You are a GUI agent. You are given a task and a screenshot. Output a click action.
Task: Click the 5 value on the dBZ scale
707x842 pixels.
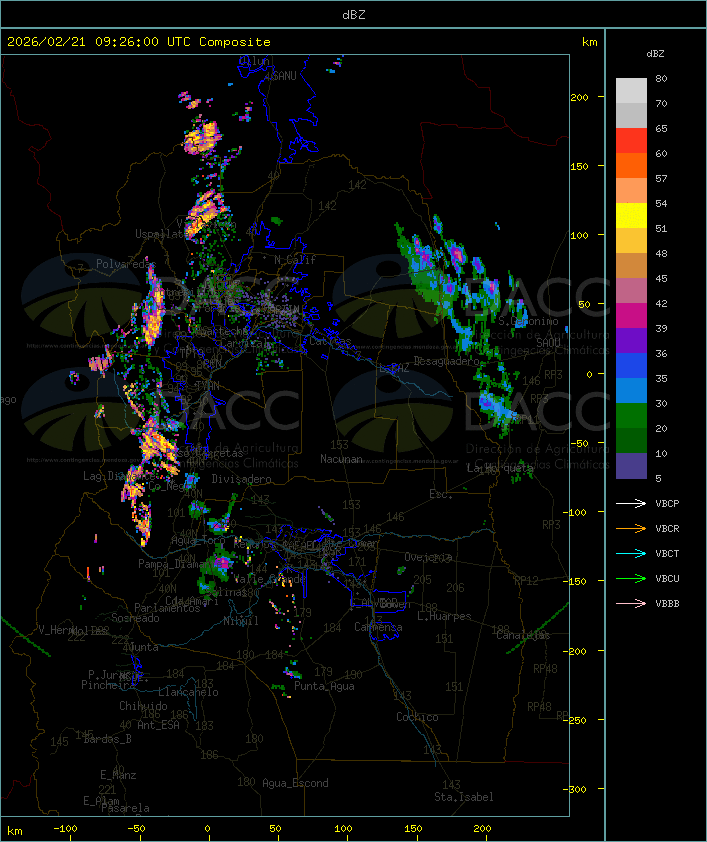coord(658,478)
